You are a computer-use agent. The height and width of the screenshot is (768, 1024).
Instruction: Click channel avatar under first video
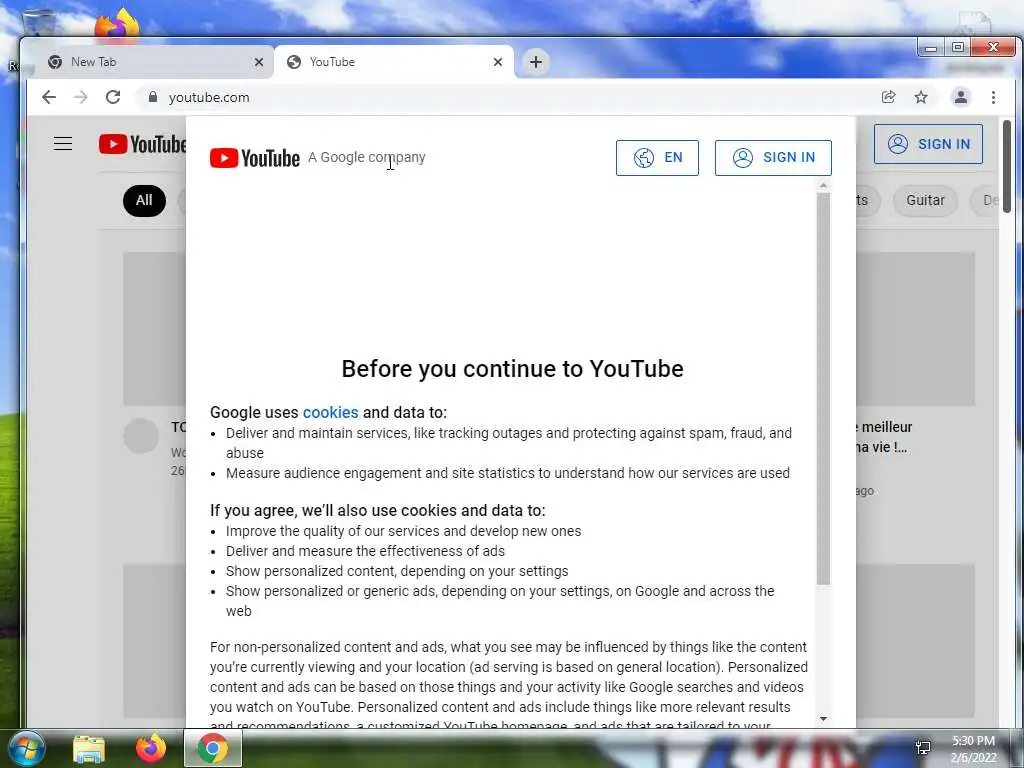[x=141, y=436]
